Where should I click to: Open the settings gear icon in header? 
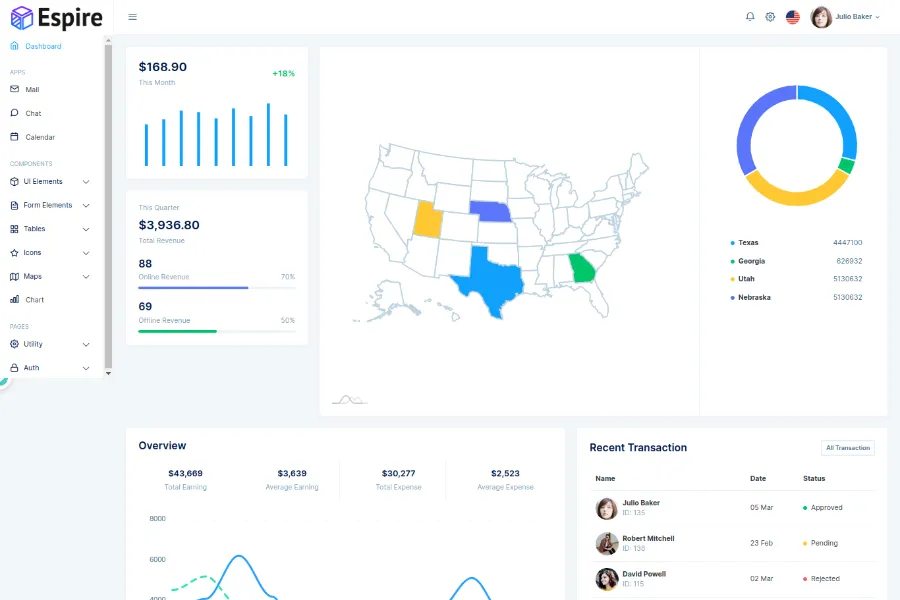(770, 17)
